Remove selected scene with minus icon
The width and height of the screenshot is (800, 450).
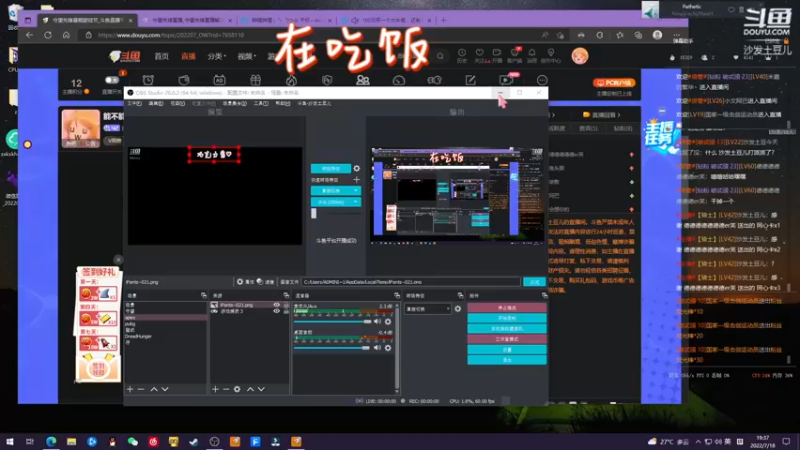coord(141,389)
